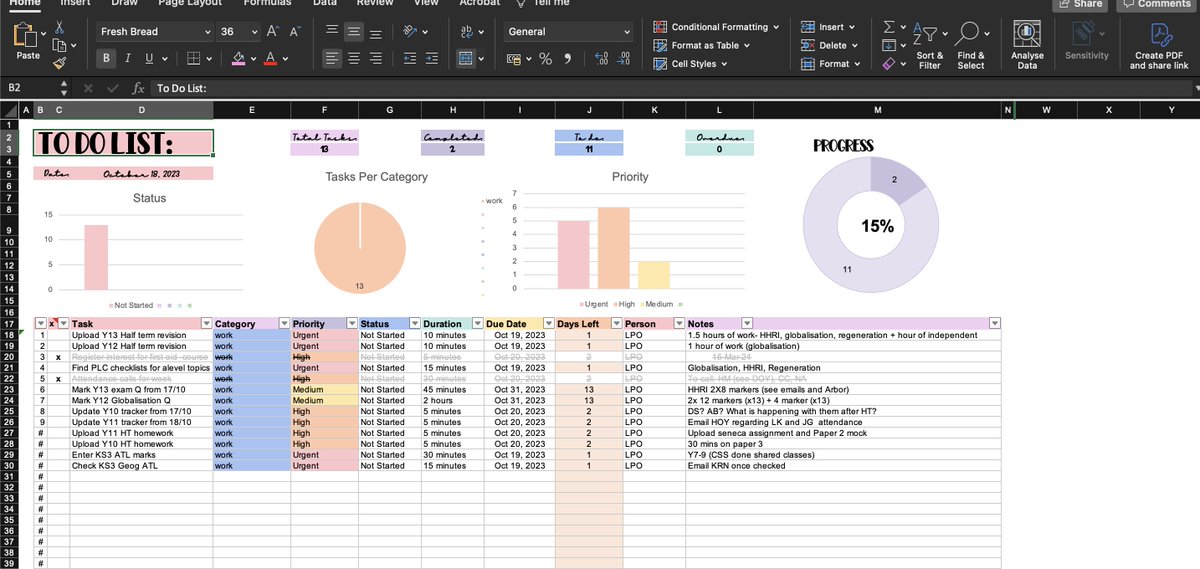Screen dimensions: 1200x569
Task: Open the Page Layout ribbon tab
Action: point(190,3)
